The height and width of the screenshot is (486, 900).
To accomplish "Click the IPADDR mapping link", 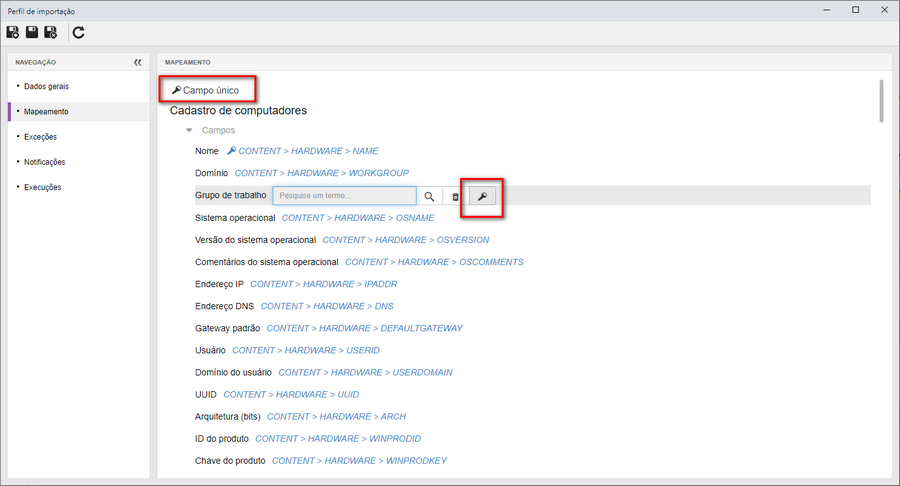I will coord(324,284).
